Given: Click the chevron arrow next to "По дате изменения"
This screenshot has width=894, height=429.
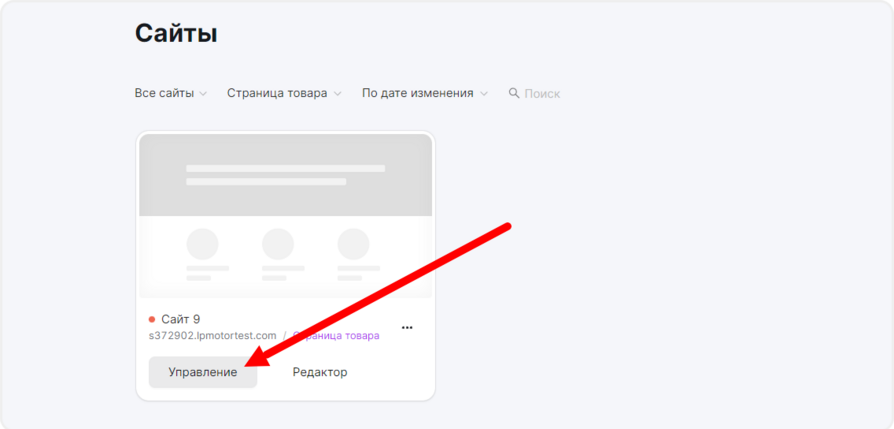Looking at the screenshot, I should 484,94.
